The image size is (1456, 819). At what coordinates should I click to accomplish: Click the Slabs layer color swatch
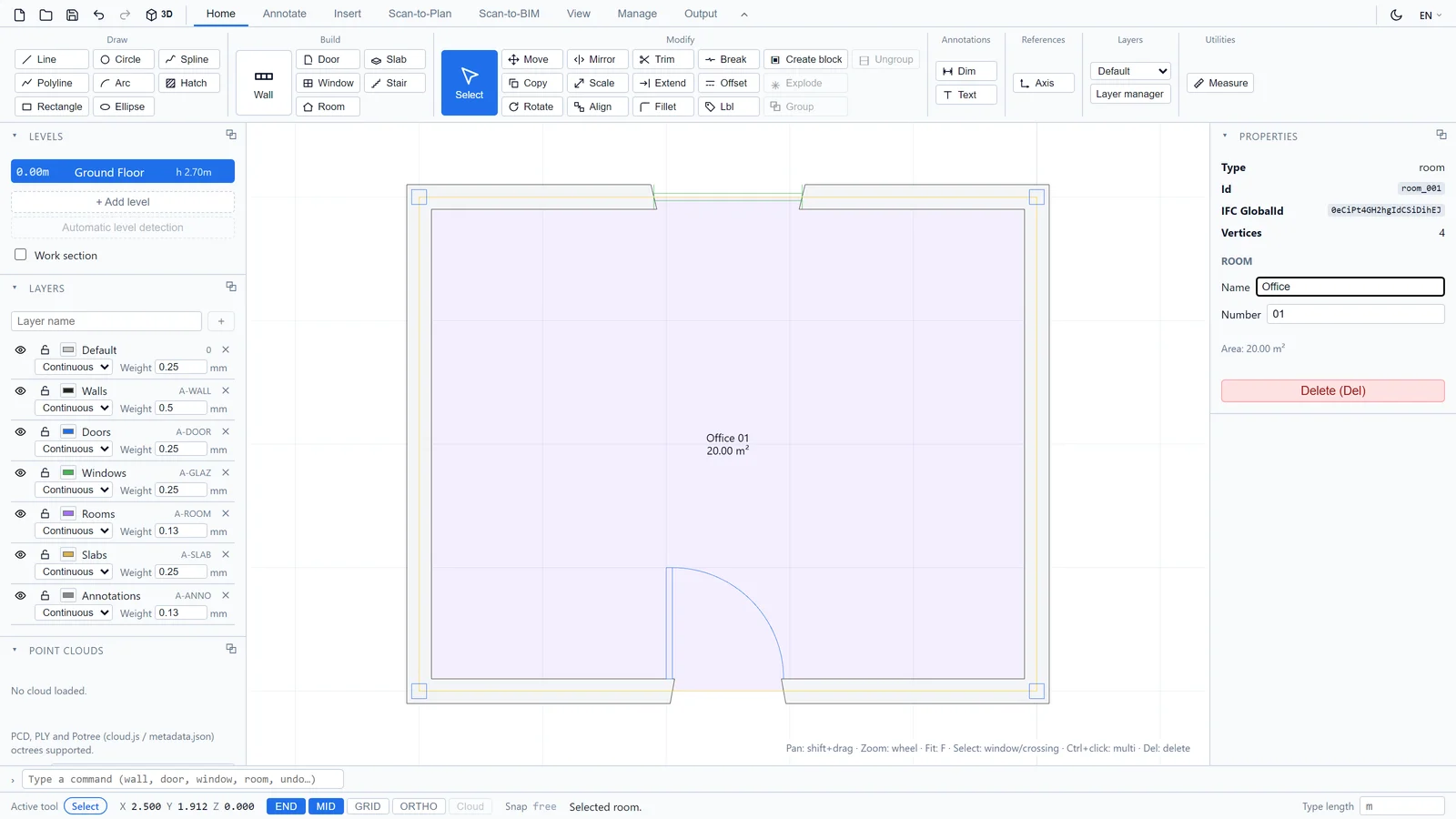point(68,554)
